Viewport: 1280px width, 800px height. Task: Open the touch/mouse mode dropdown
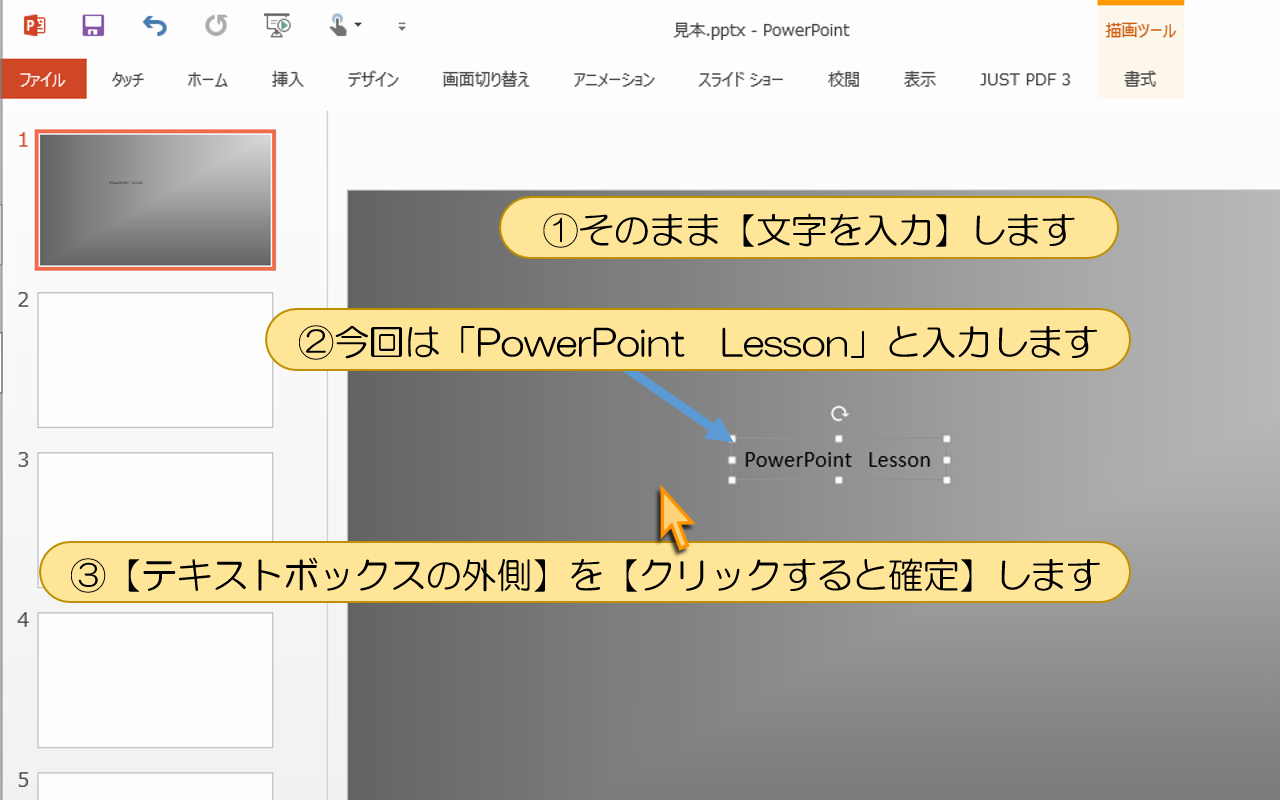pyautogui.click(x=345, y=25)
